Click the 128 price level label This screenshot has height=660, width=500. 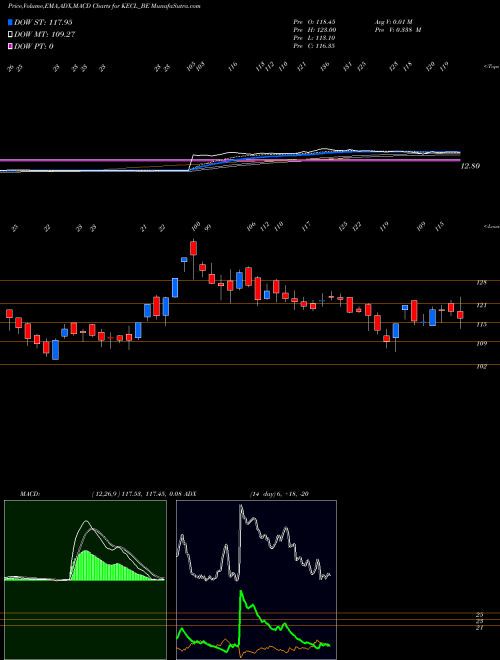[x=482, y=282]
